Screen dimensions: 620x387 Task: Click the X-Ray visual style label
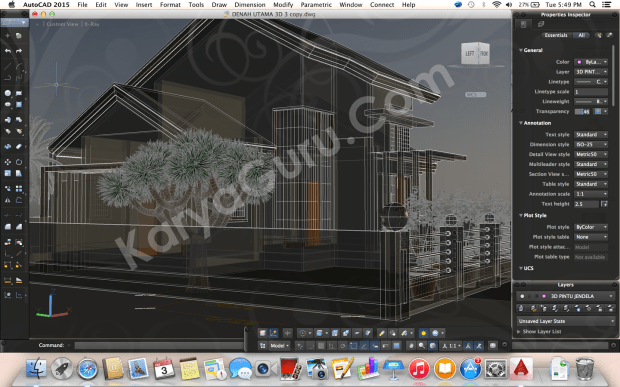click(92, 24)
